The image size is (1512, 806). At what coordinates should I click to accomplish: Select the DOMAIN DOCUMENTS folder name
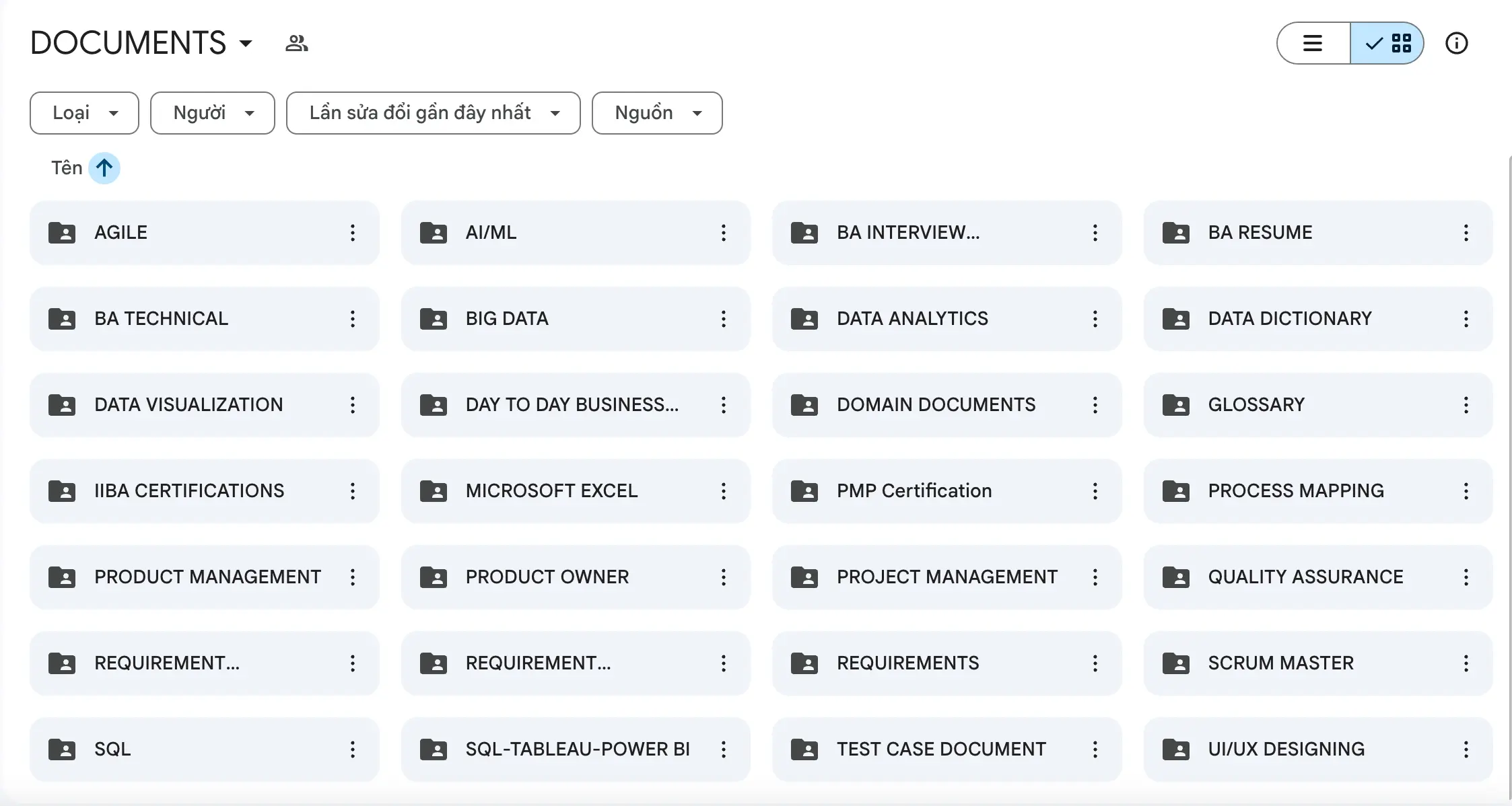coord(936,405)
